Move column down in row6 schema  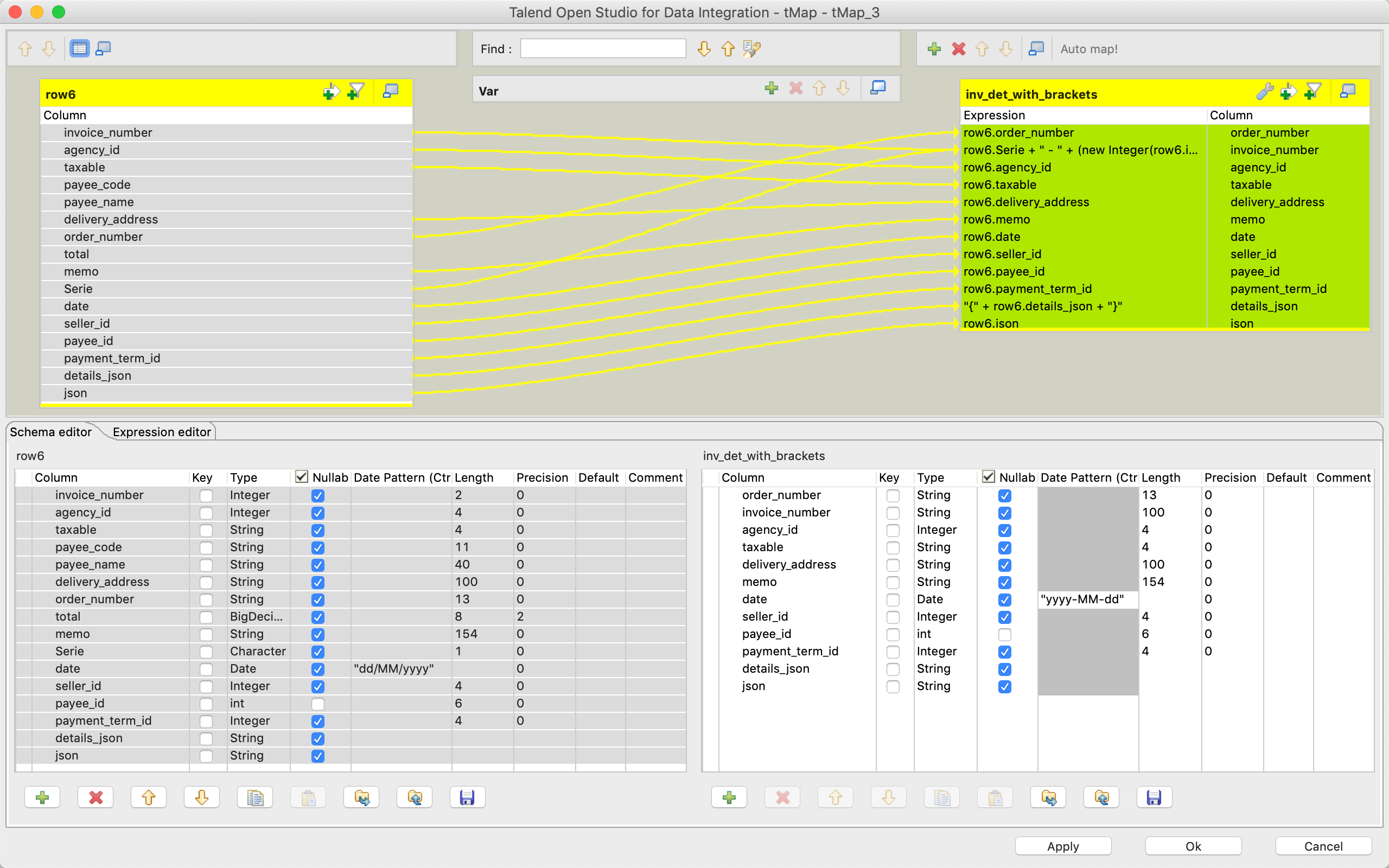(201, 797)
